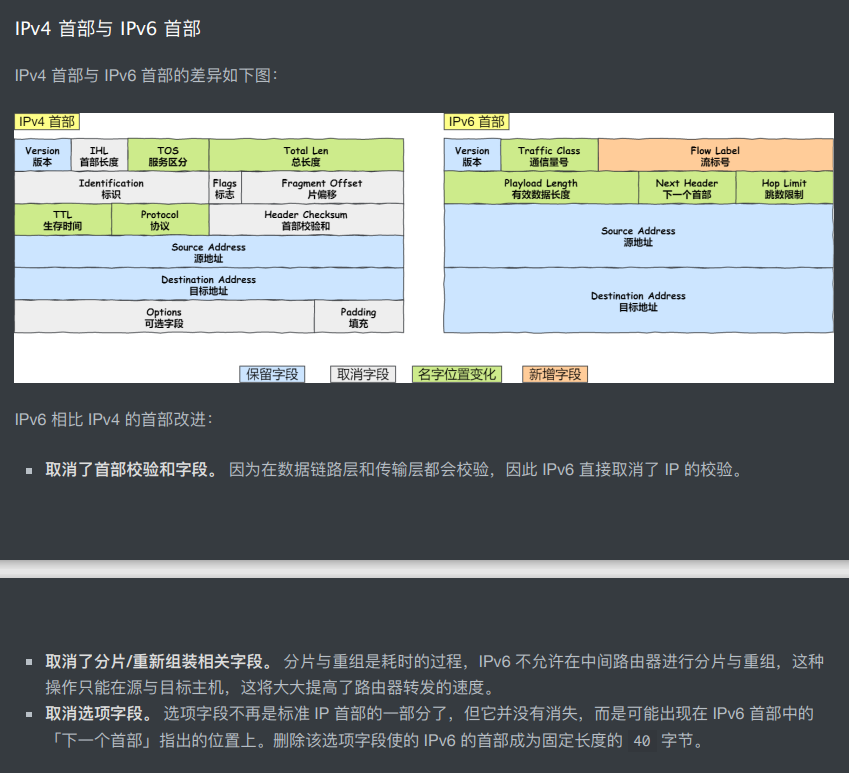The image size is (849, 773).
Task: Click the inline code value "40"
Action: 642,742
